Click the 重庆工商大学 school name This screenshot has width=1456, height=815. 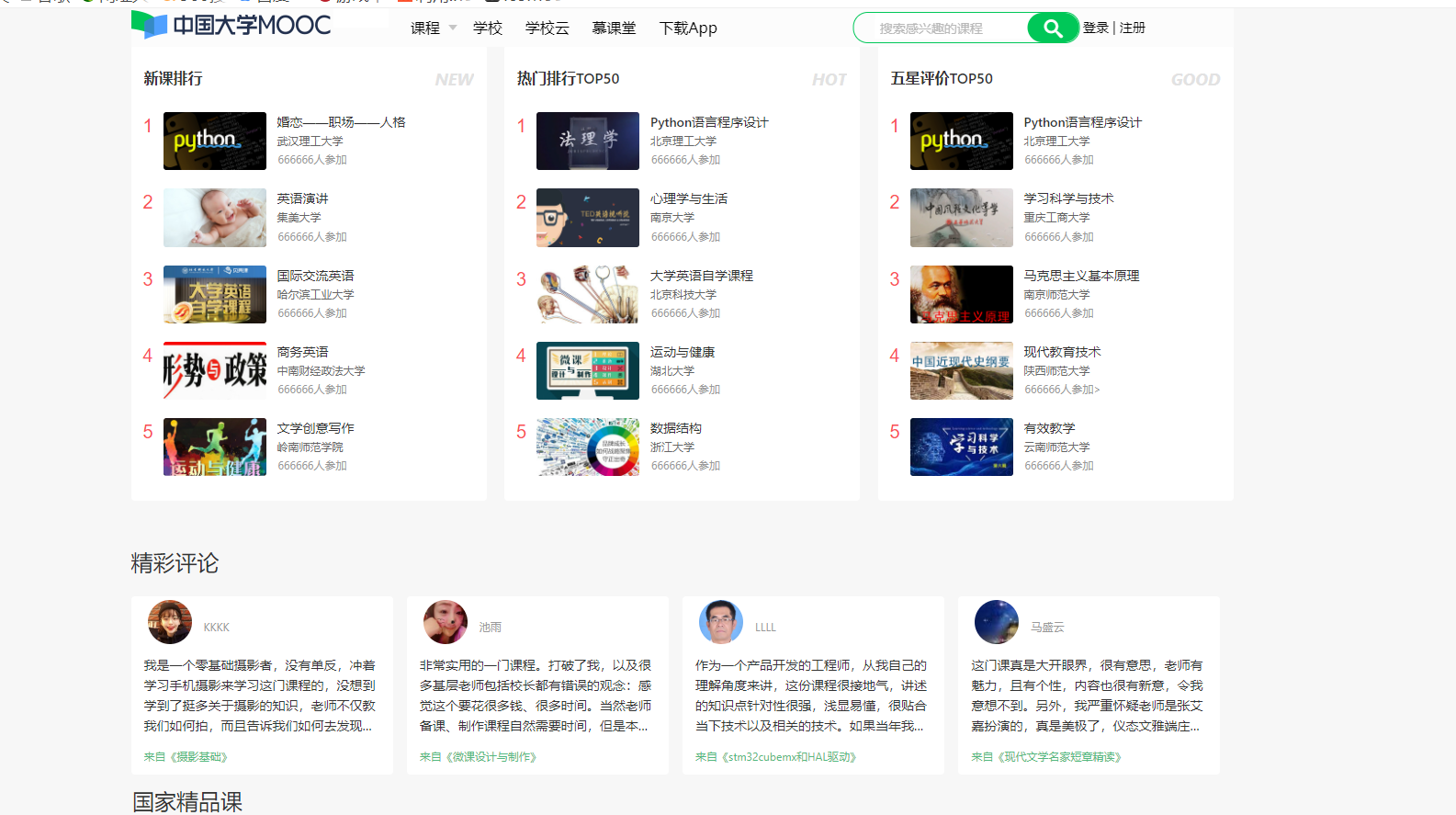tap(1057, 218)
